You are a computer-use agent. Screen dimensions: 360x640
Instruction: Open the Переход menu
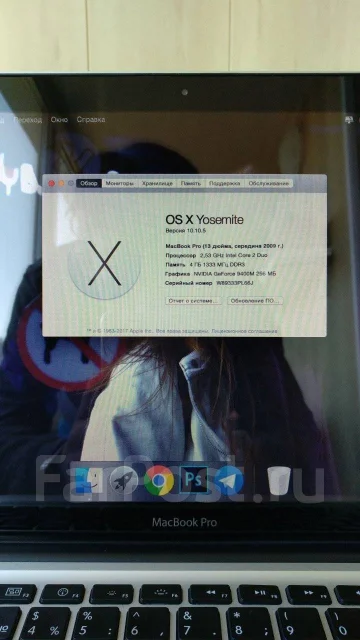27,120
